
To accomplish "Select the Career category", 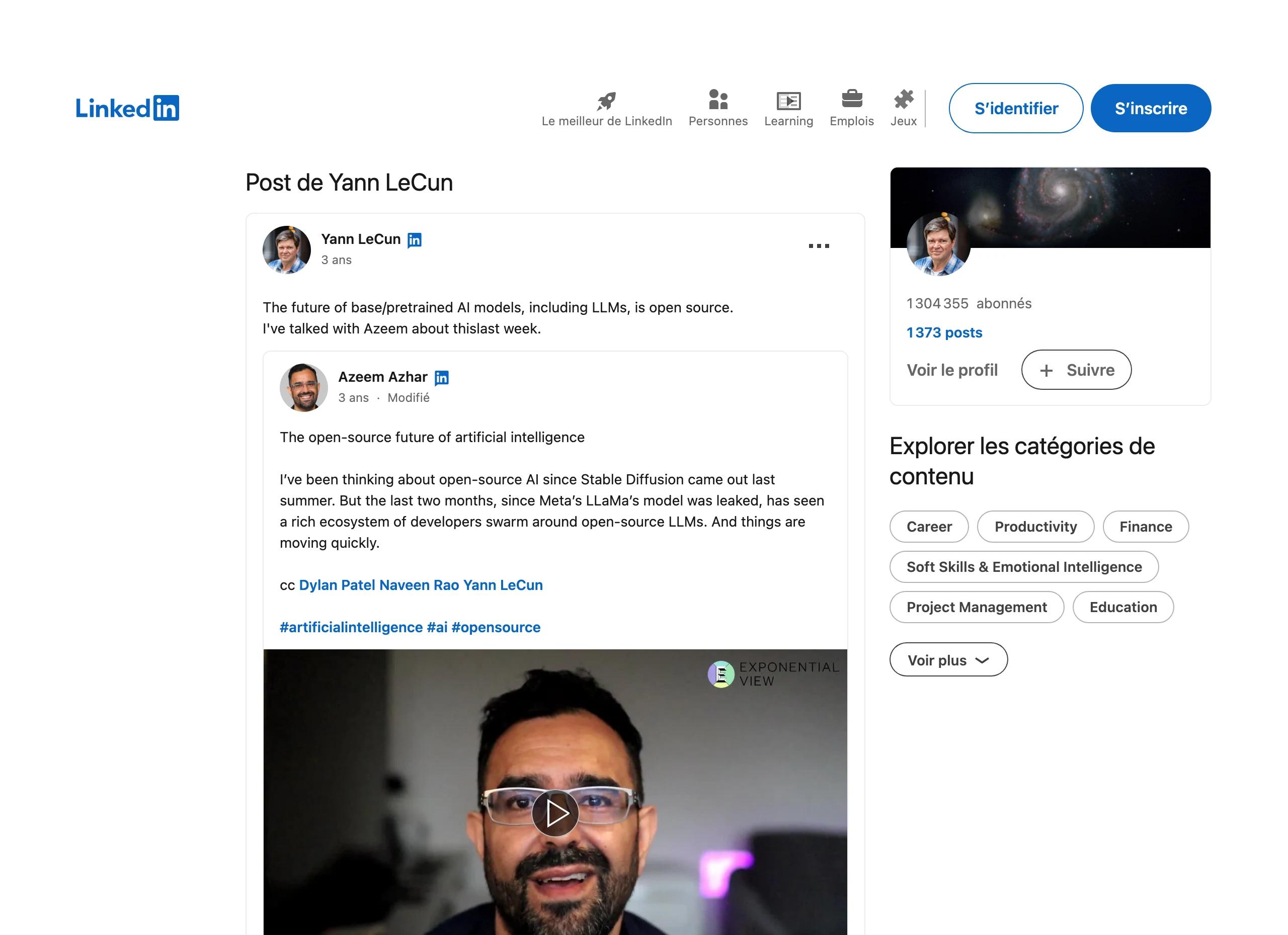I will pos(929,527).
